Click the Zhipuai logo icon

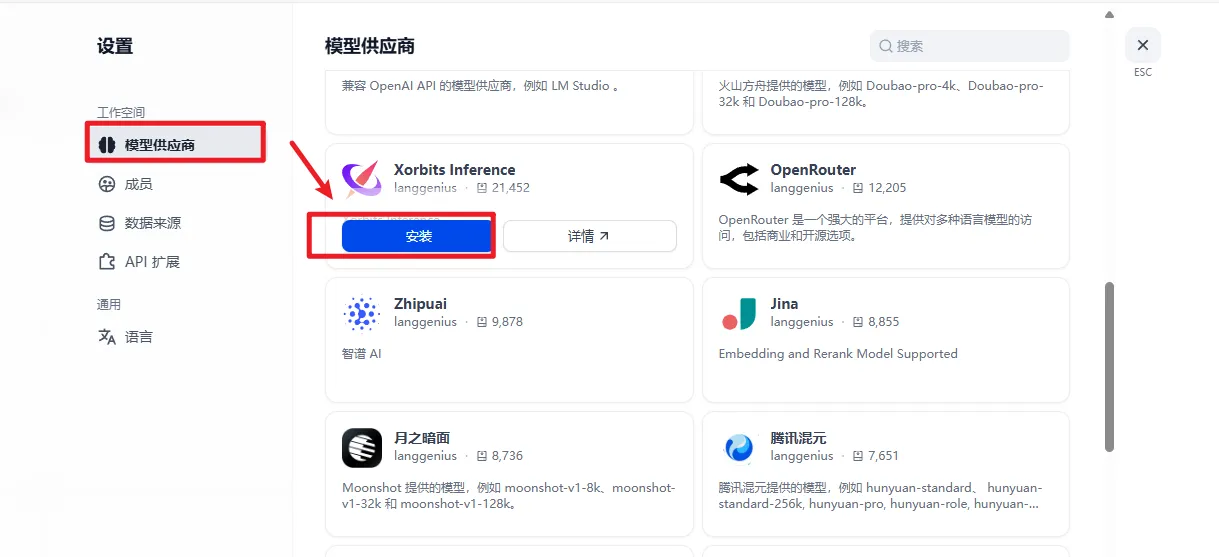(361, 313)
